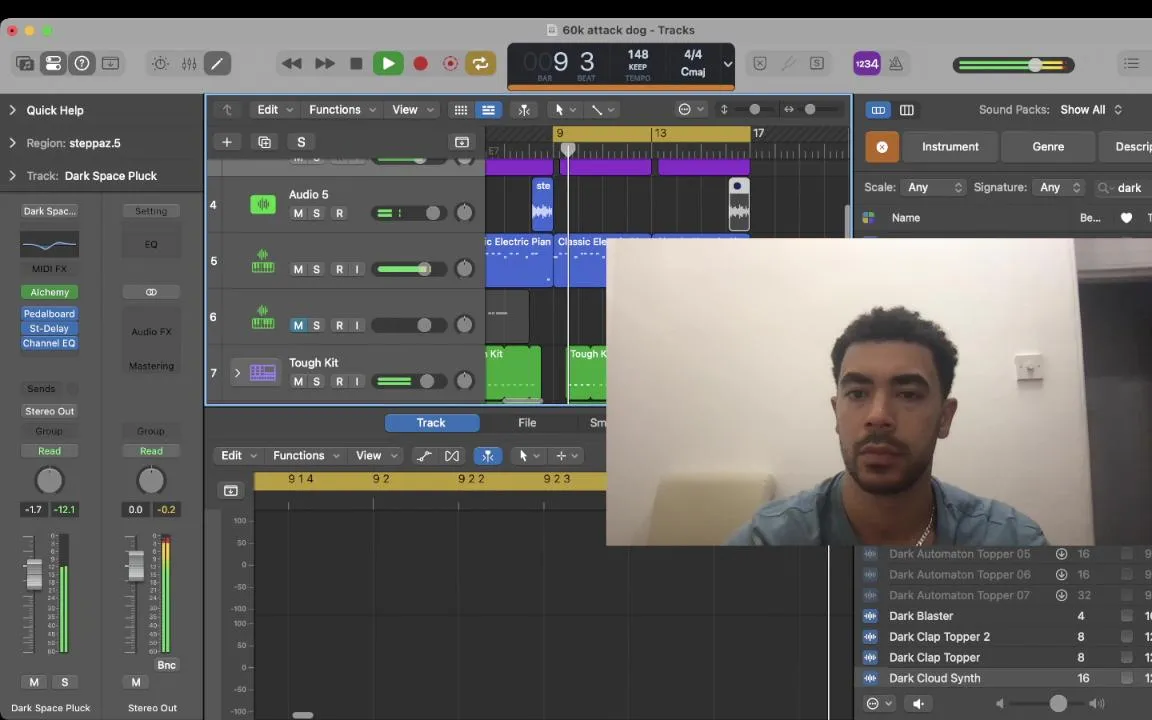
Task: Select the Track tab in editor
Action: pyautogui.click(x=431, y=423)
